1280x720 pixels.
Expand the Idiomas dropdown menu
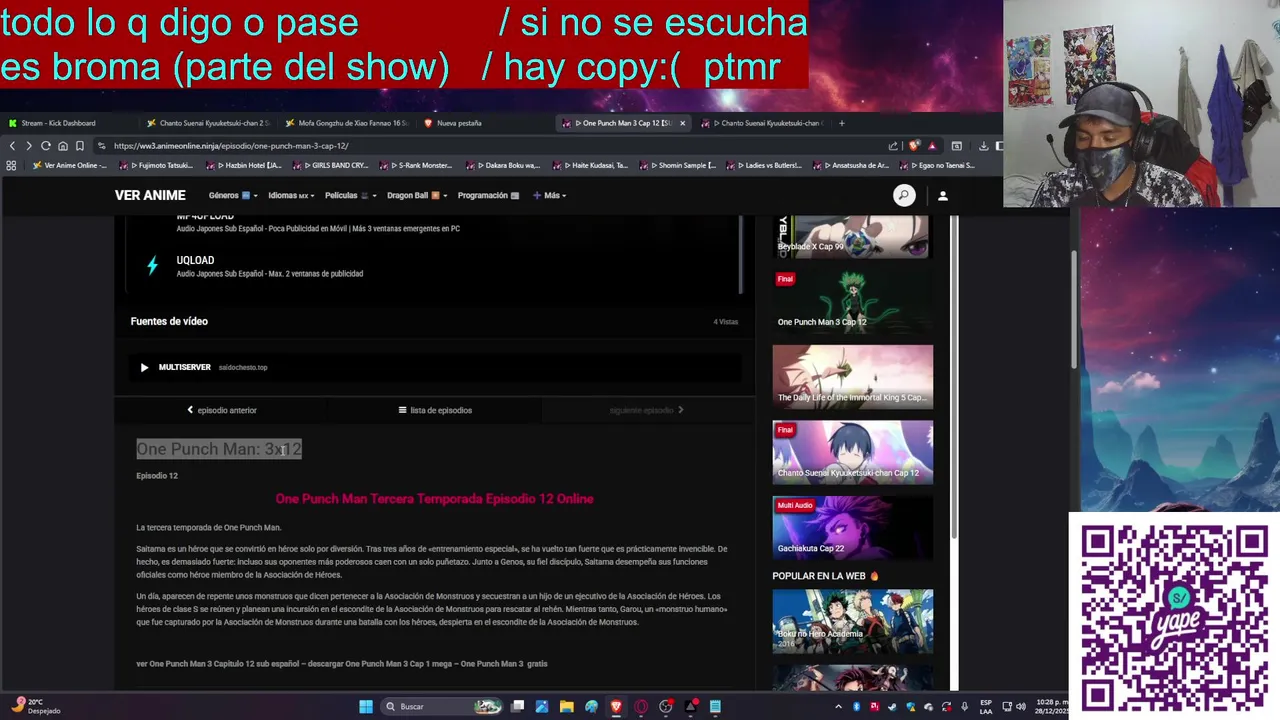pyautogui.click(x=291, y=196)
